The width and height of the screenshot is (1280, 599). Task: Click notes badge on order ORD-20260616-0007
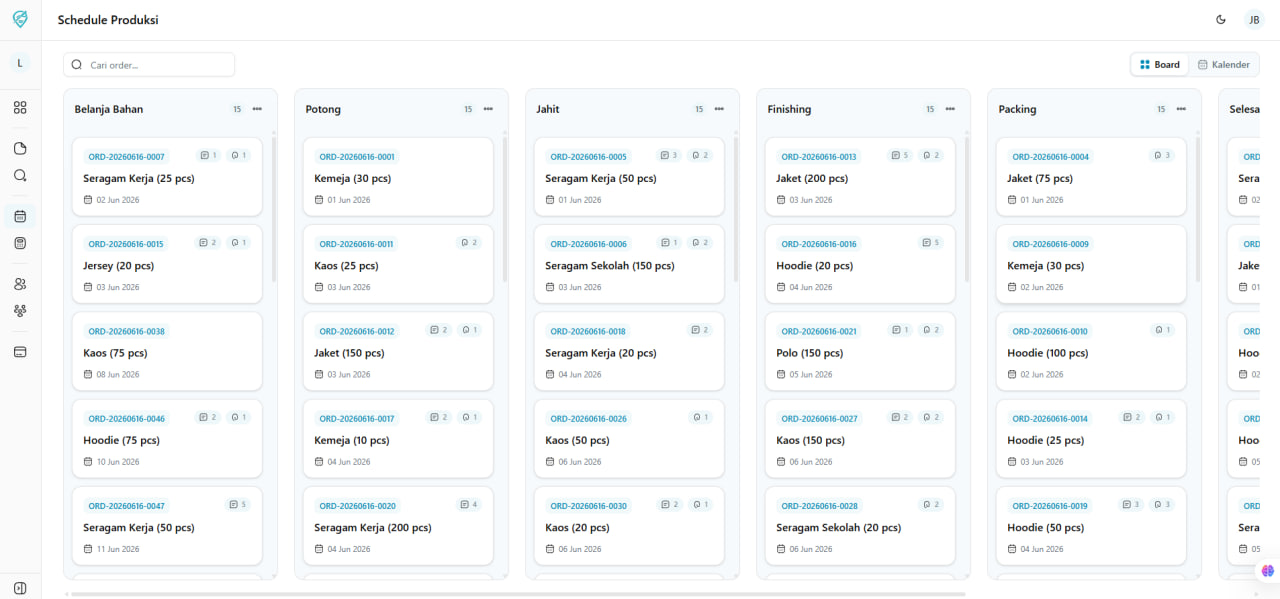[x=209, y=156]
